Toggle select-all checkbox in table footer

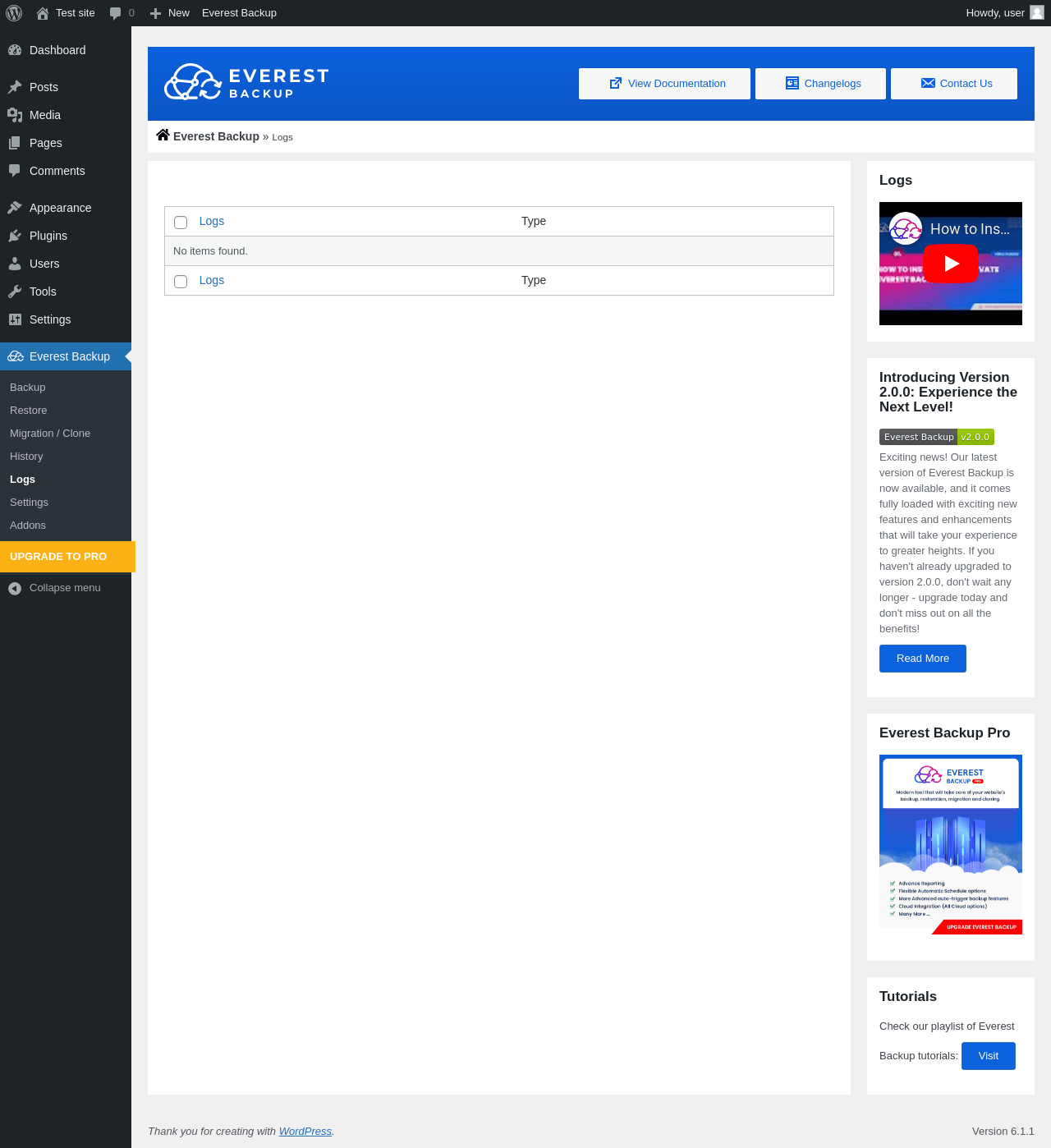[x=181, y=282]
